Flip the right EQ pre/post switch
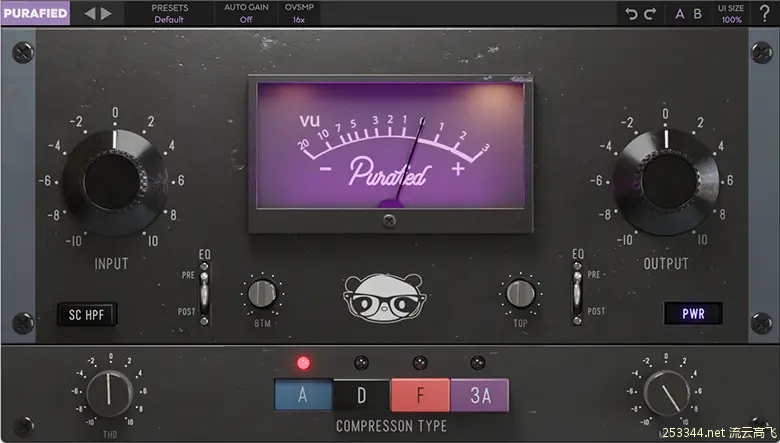 [577, 293]
